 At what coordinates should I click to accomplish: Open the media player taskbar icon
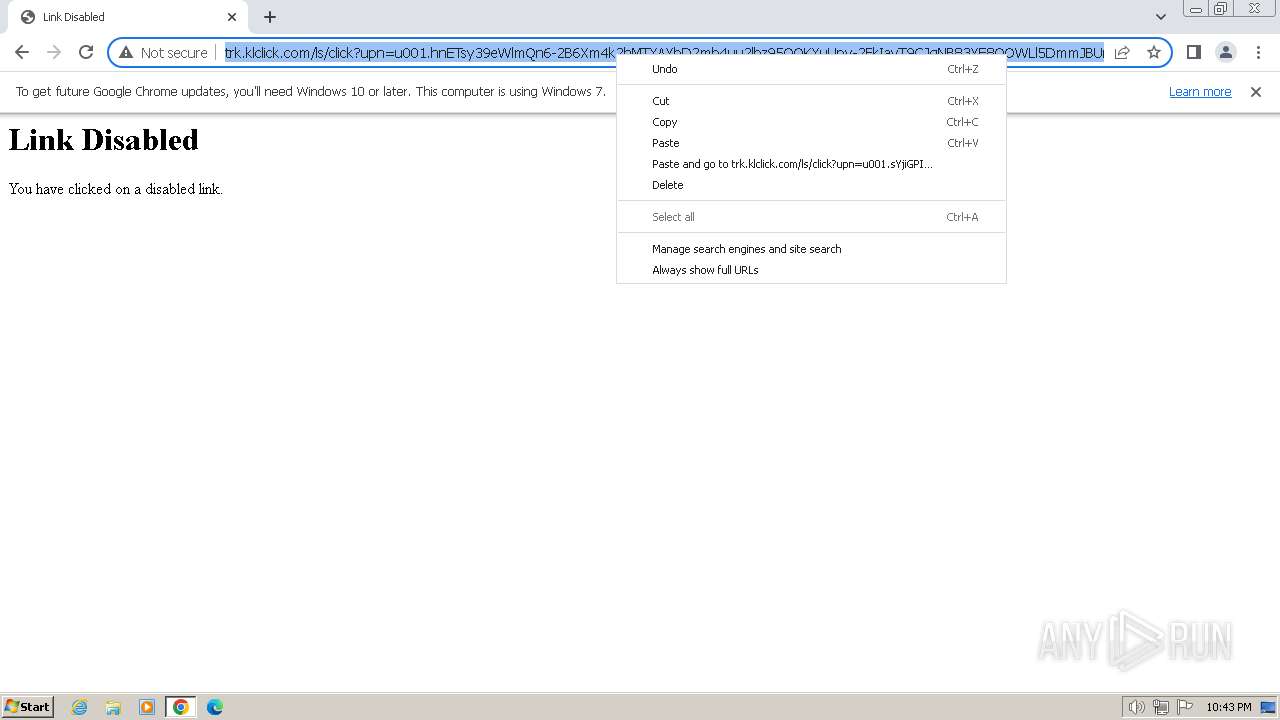click(147, 707)
